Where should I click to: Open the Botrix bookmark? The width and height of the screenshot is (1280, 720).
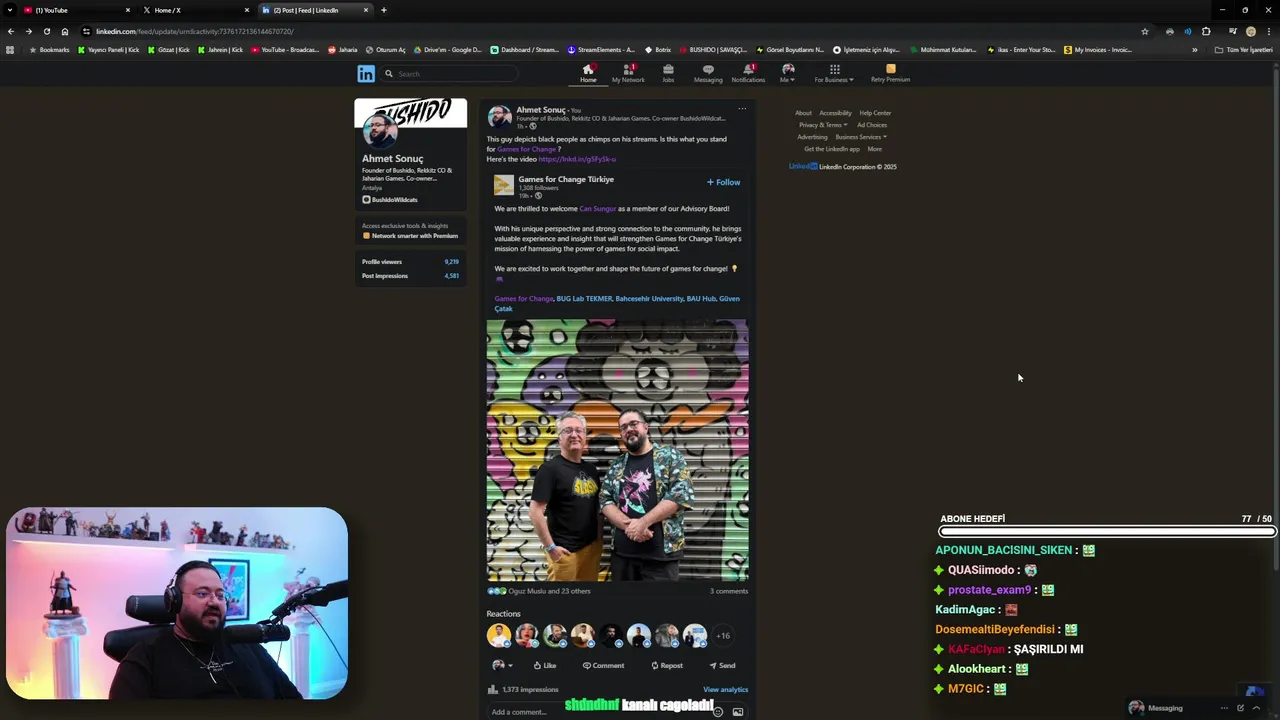click(657, 50)
